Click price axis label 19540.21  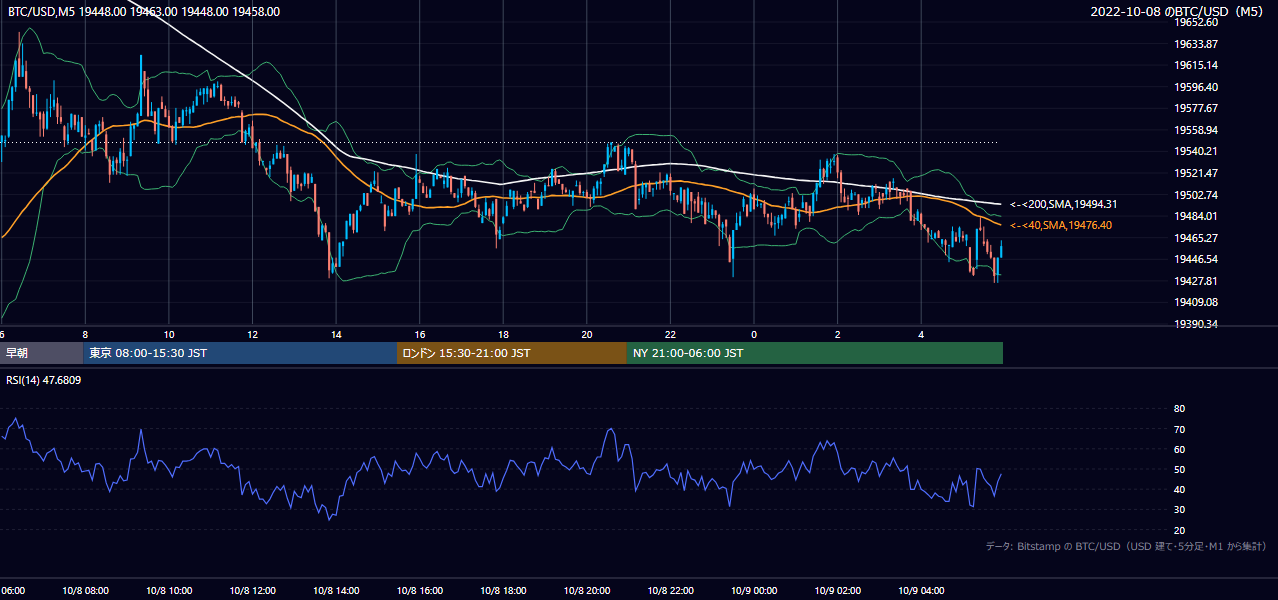(1195, 151)
